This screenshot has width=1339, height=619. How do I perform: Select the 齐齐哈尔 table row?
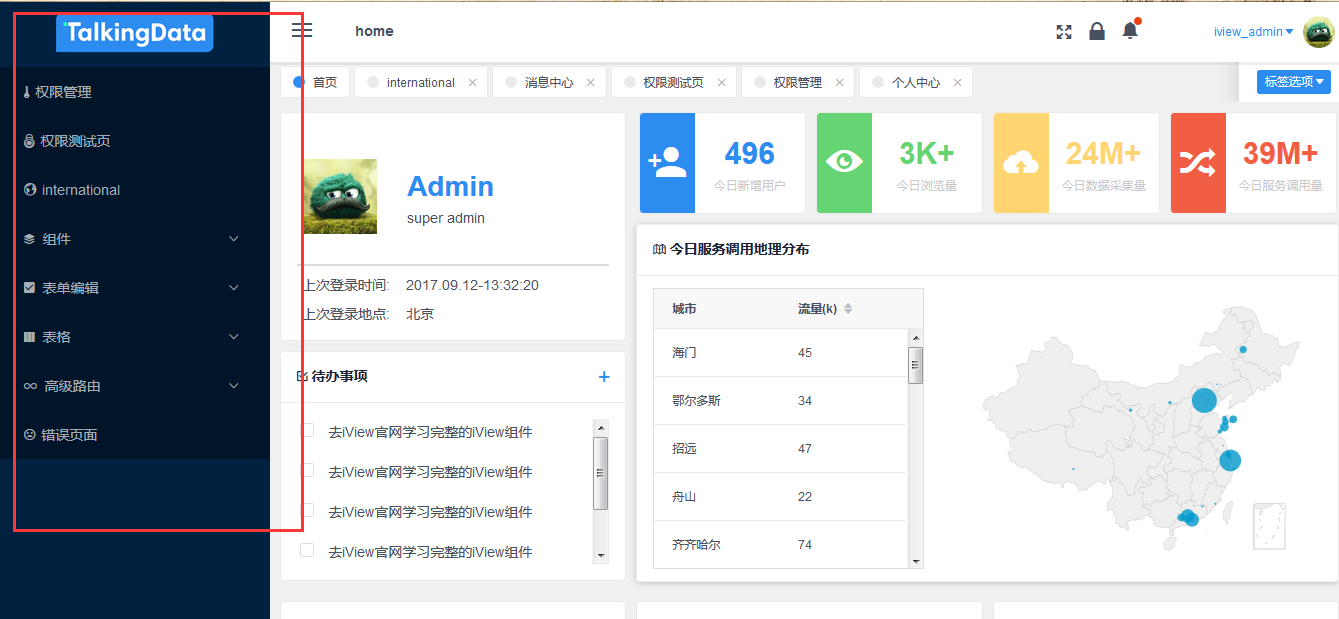coord(780,545)
